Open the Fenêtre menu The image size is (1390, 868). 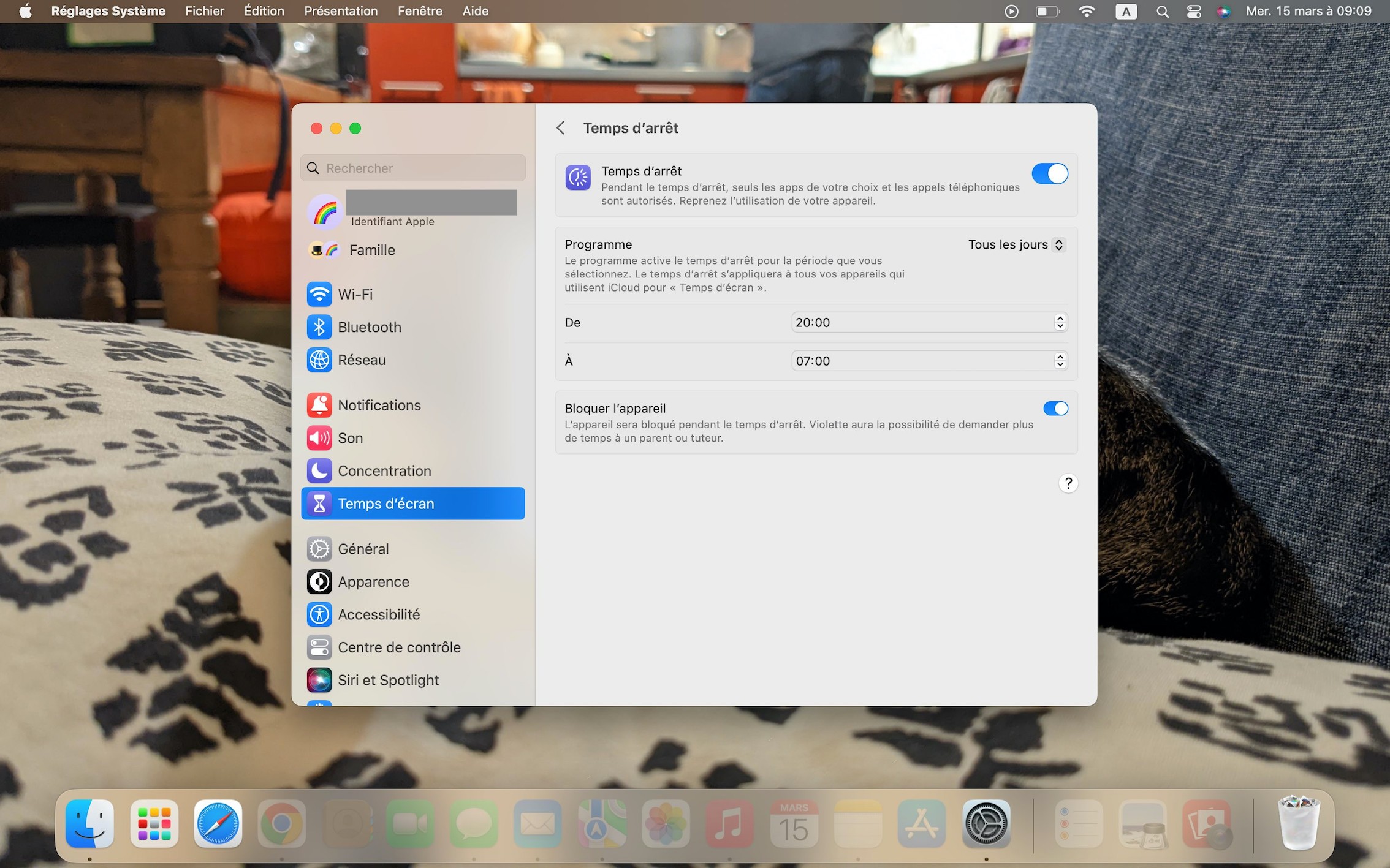tap(419, 11)
